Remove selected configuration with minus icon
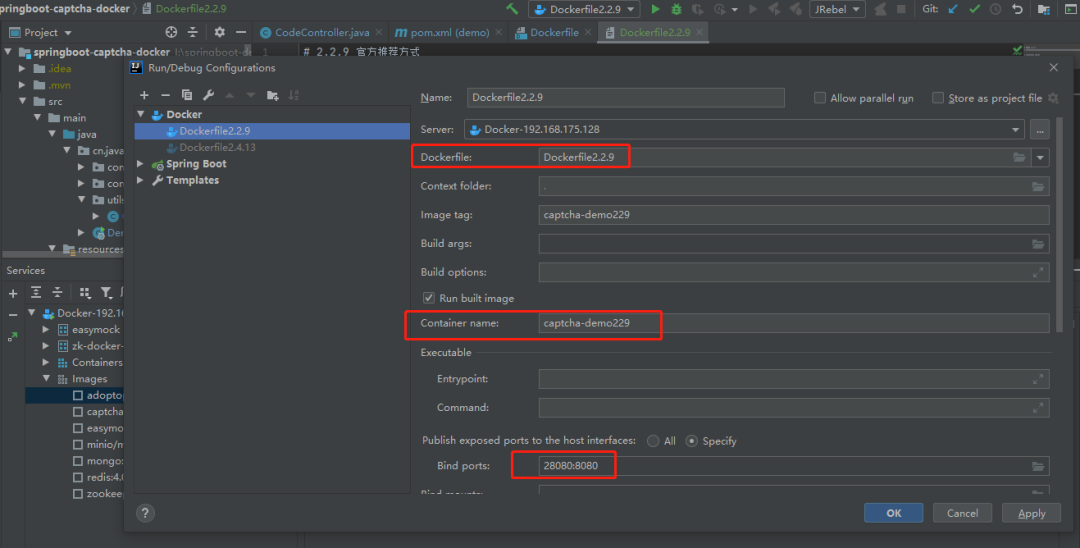 point(165,95)
